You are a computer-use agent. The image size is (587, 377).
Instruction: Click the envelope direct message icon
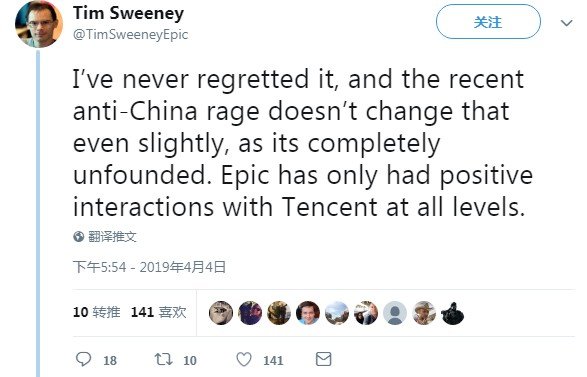(x=323, y=359)
